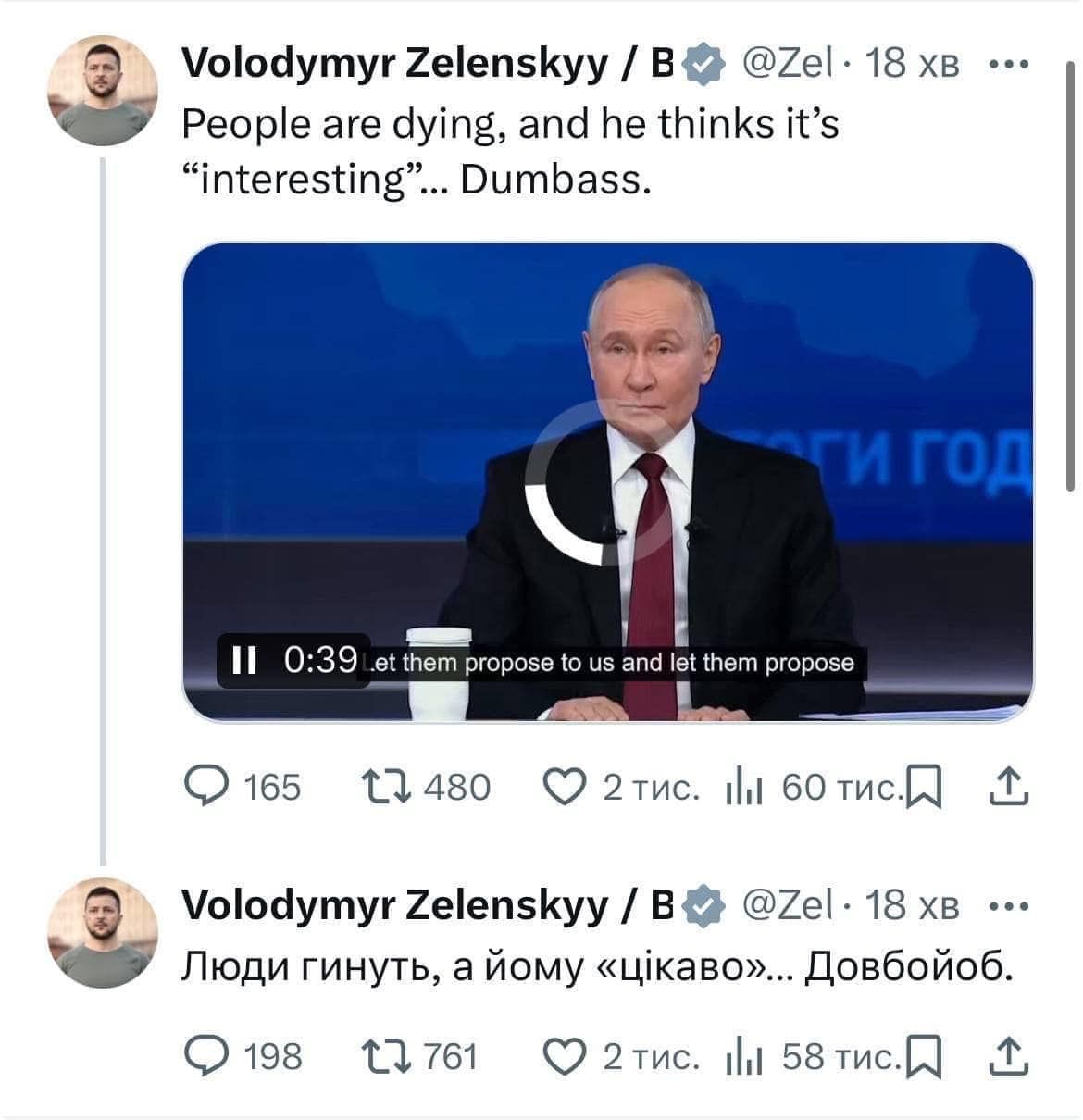1083x1120 pixels.
Task: Open more options menu on second tweet
Action: (1008, 905)
